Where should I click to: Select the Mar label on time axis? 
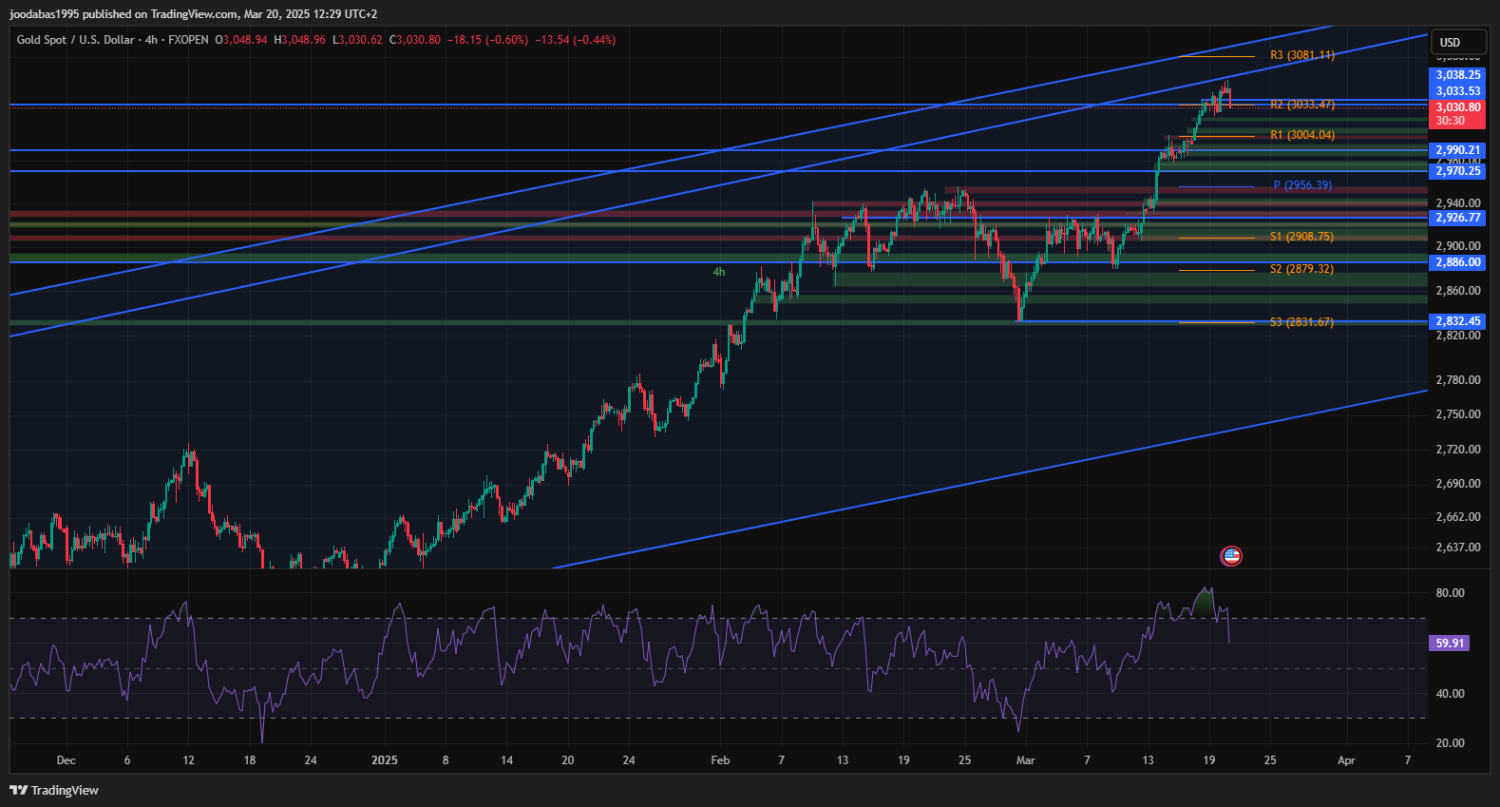pos(1027,760)
